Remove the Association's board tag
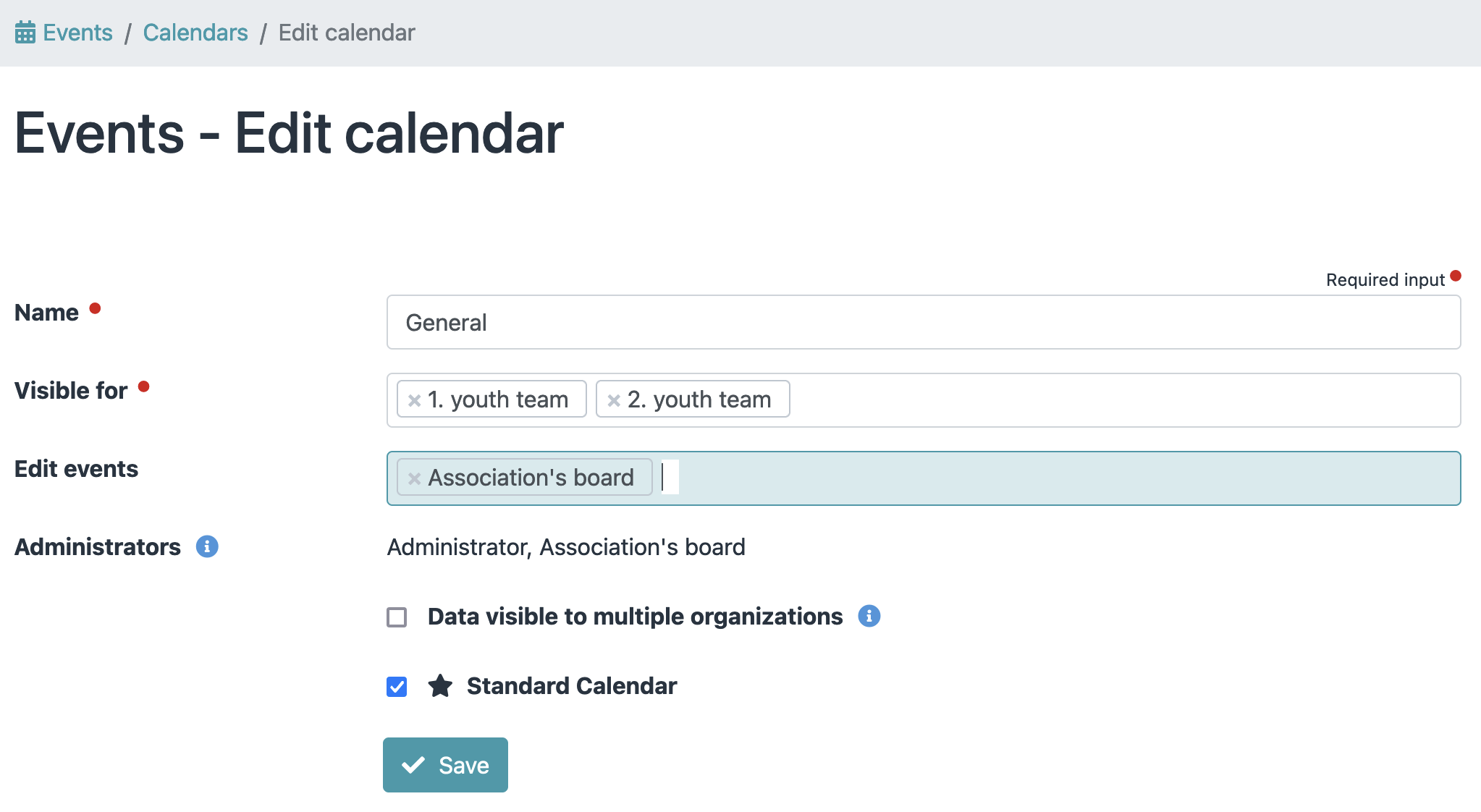The image size is (1481, 812). pos(414,478)
